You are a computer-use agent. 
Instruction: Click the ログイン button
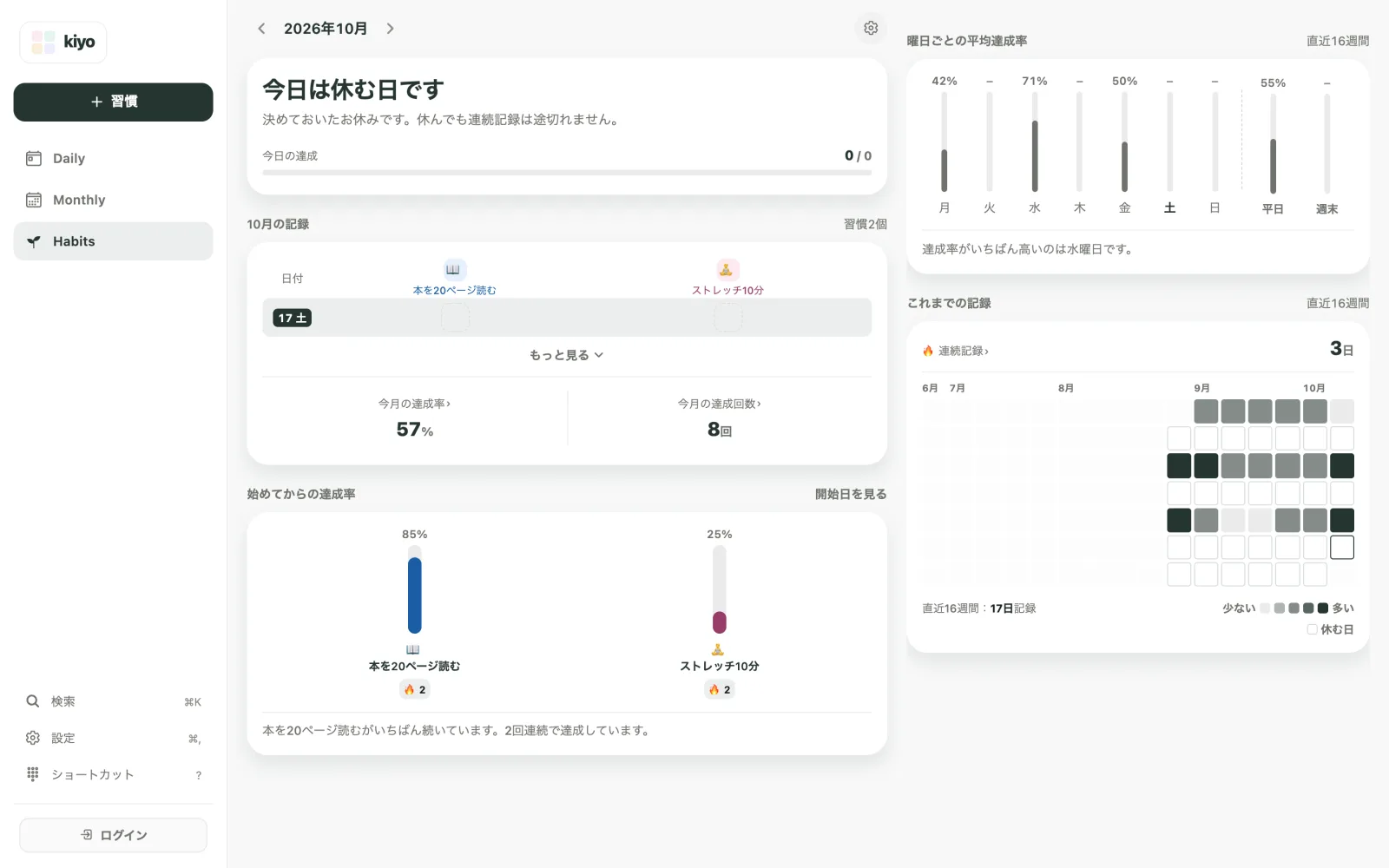coord(114,835)
